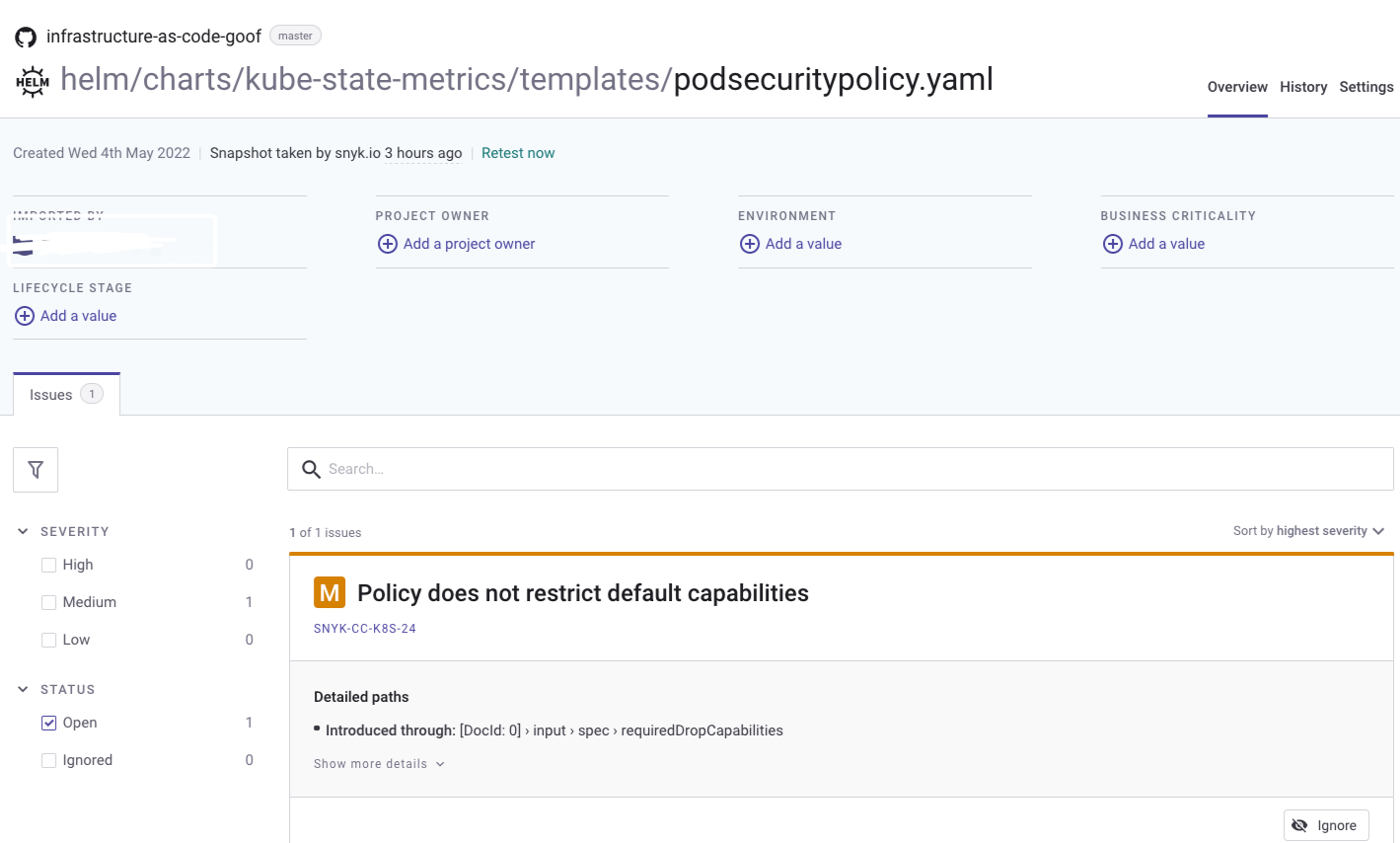The image size is (1400, 843).
Task: Click the medium severity M badge
Action: pos(330,592)
